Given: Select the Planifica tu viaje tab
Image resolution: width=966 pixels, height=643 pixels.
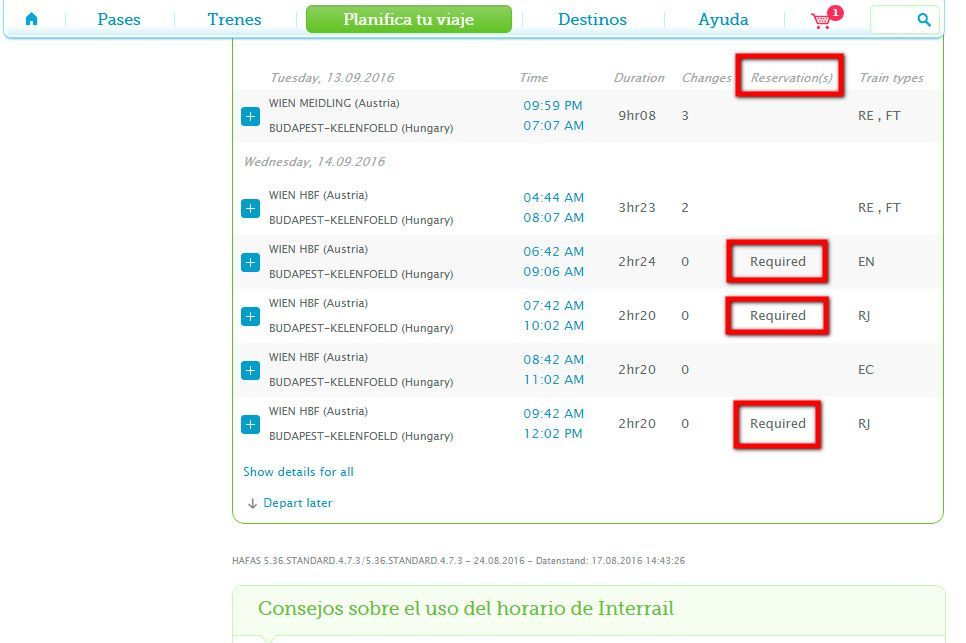Looking at the screenshot, I should click(x=408, y=20).
